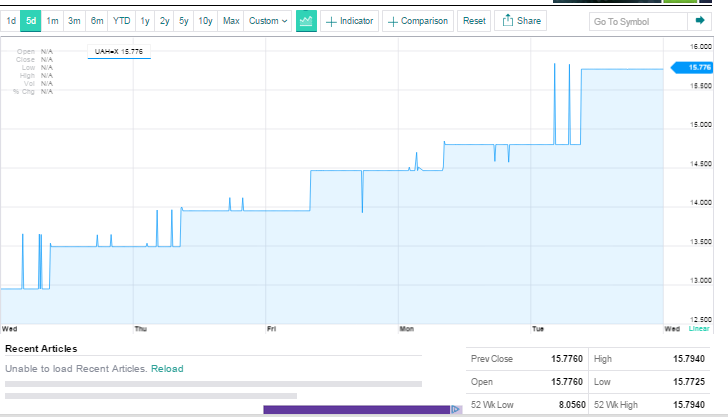Add an Indicator to the chart
728x417 pixels.
pyautogui.click(x=350, y=21)
